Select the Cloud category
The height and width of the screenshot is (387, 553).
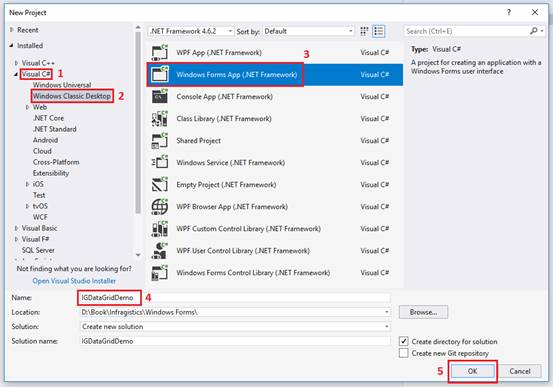[42, 151]
